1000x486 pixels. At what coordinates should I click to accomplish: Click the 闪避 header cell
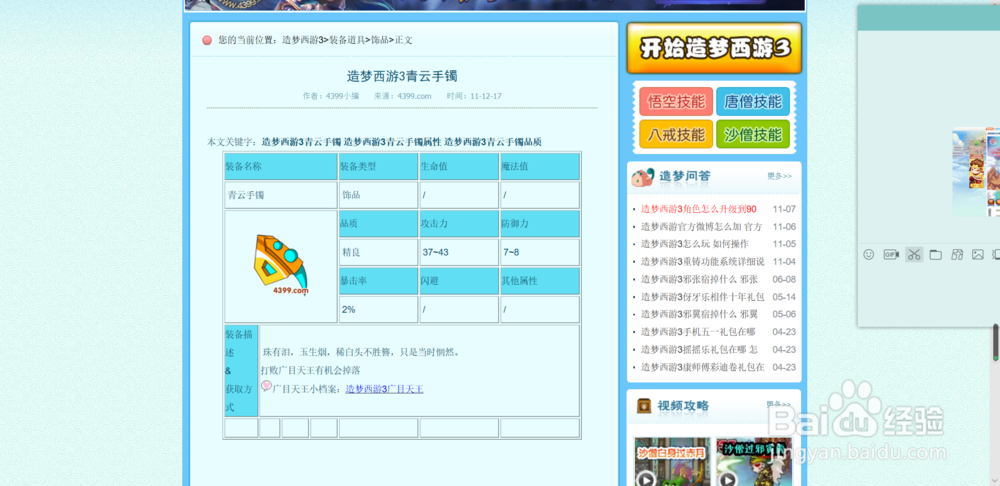tap(459, 281)
